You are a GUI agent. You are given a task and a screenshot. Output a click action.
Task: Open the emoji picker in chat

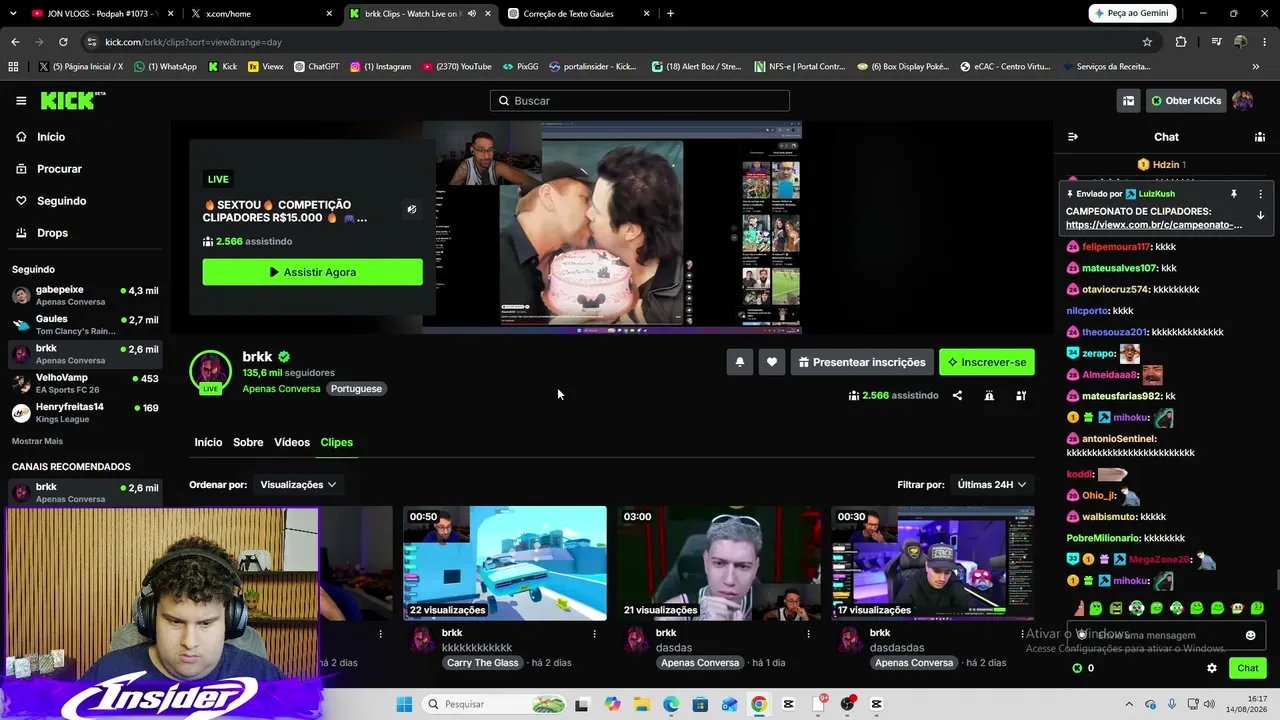1250,635
